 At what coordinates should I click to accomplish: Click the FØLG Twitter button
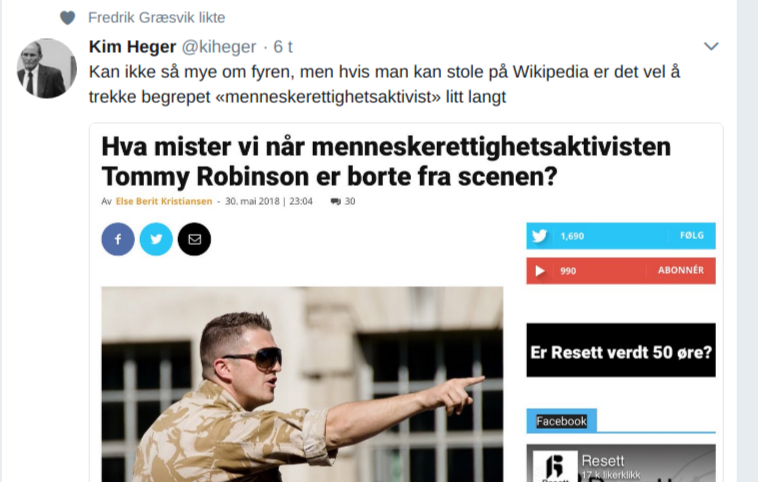692,235
